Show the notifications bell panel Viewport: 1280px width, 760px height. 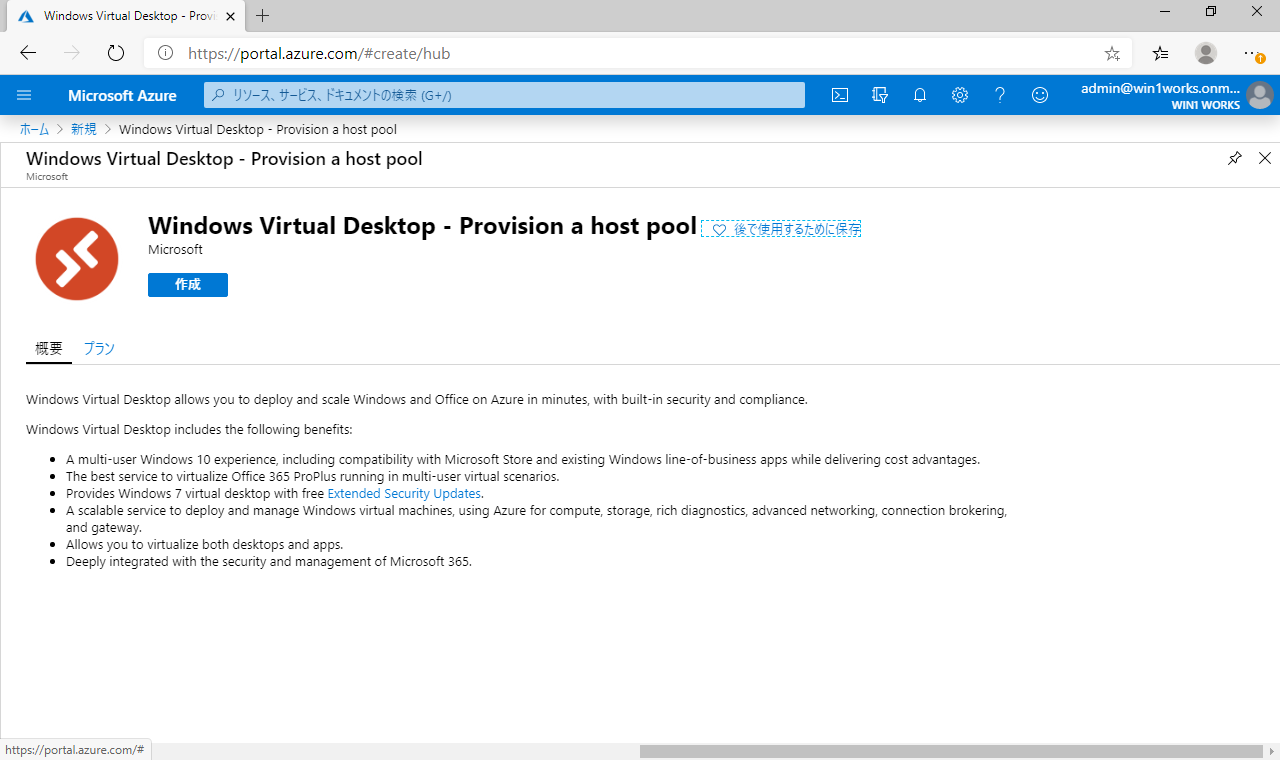pos(920,95)
